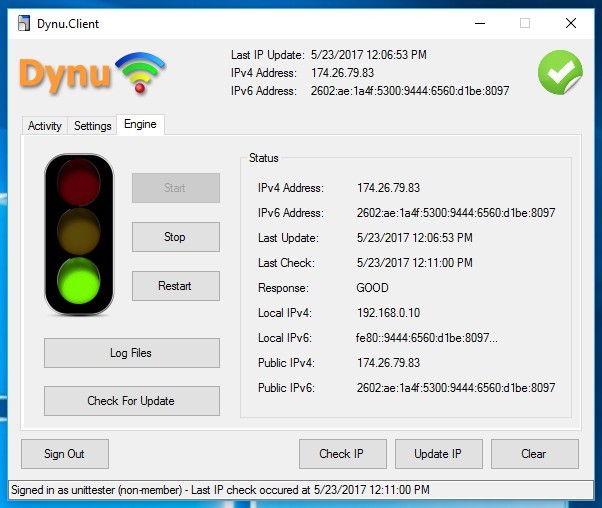Click Local IPv6 value fe80::9444:6560:d1be:8097...
The image size is (602, 508).
tap(427, 338)
